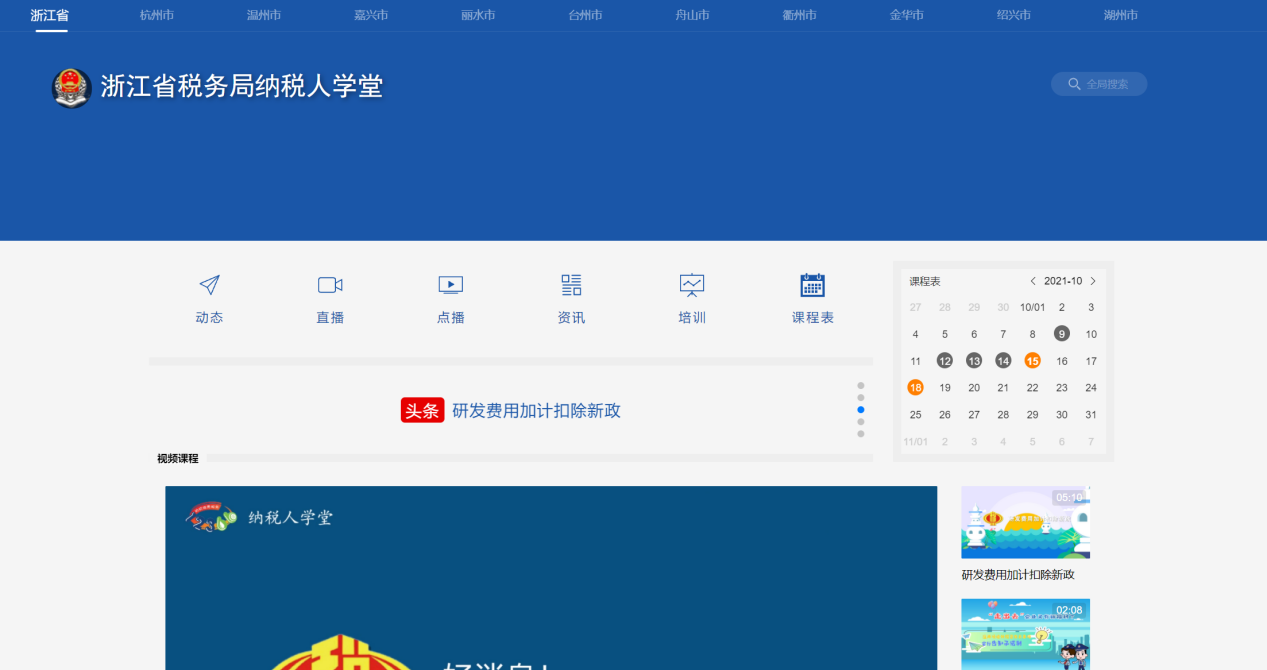
Task: Go to previous month in the course calendar
Action: click(1033, 281)
